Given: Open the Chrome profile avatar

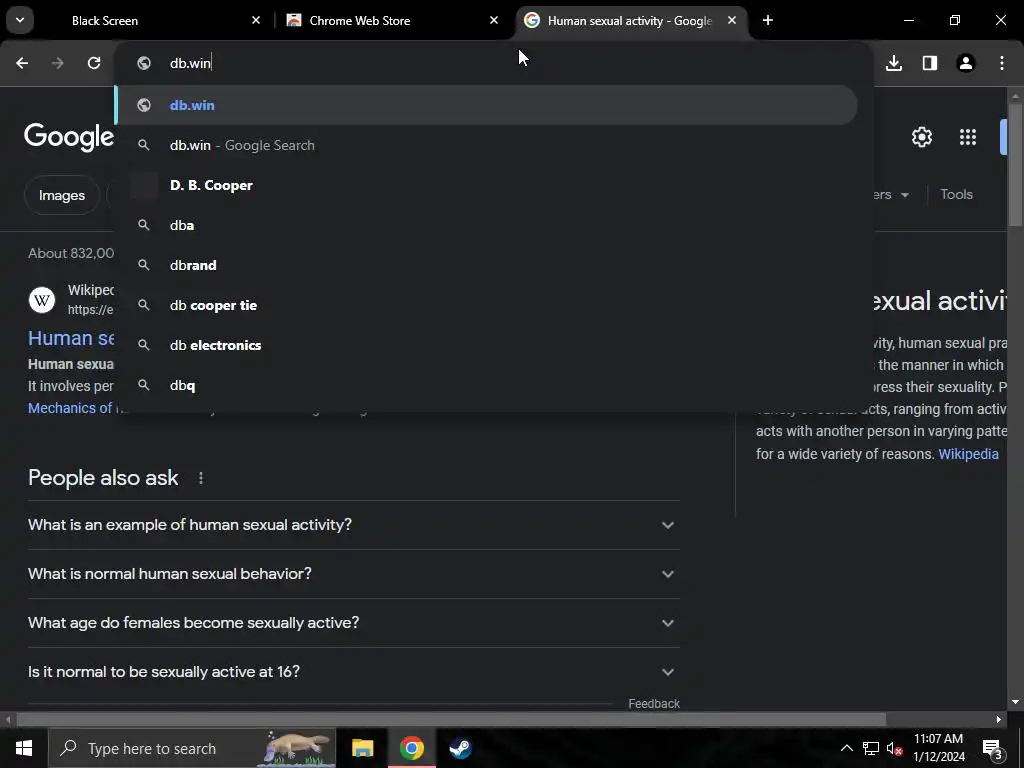Looking at the screenshot, I should coord(966,63).
